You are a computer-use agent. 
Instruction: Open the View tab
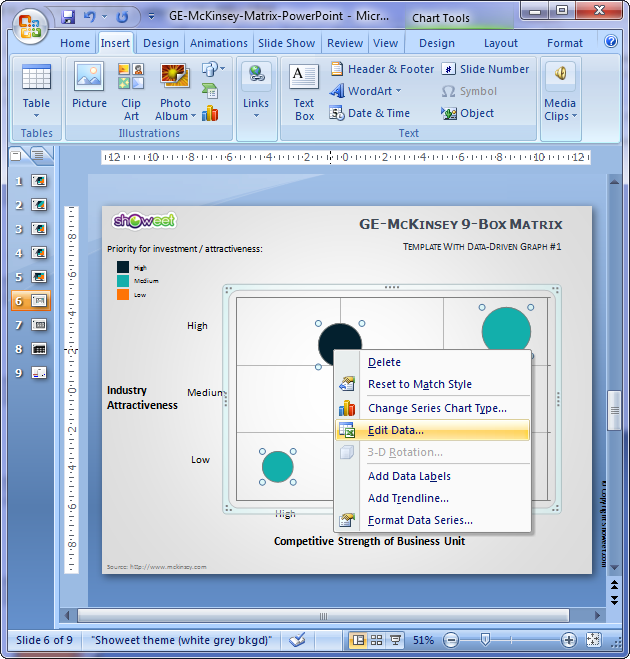(x=385, y=43)
